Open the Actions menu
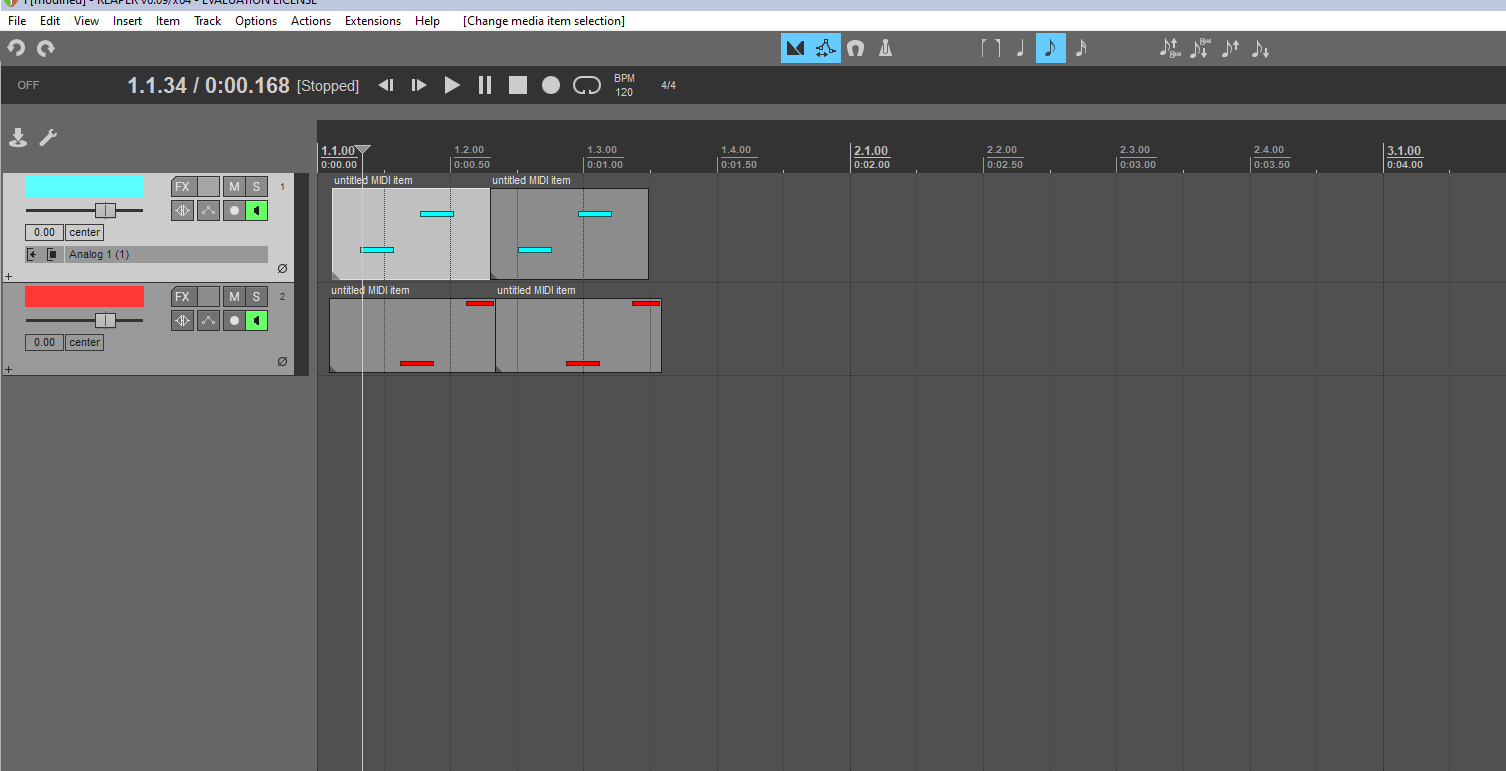The height and width of the screenshot is (771, 1506). [x=311, y=20]
